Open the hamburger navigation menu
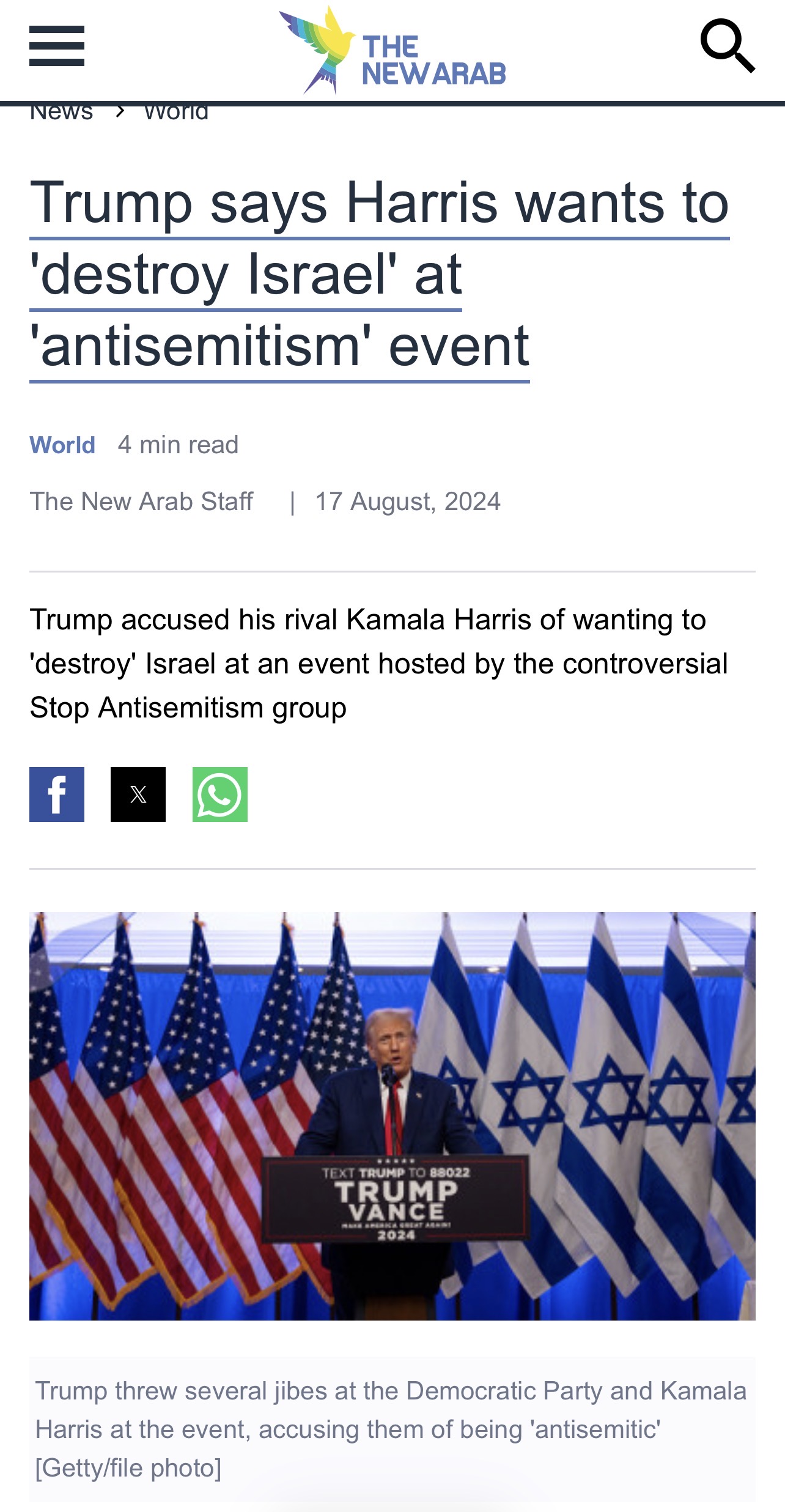Screen dimensions: 785x1512 click(57, 46)
